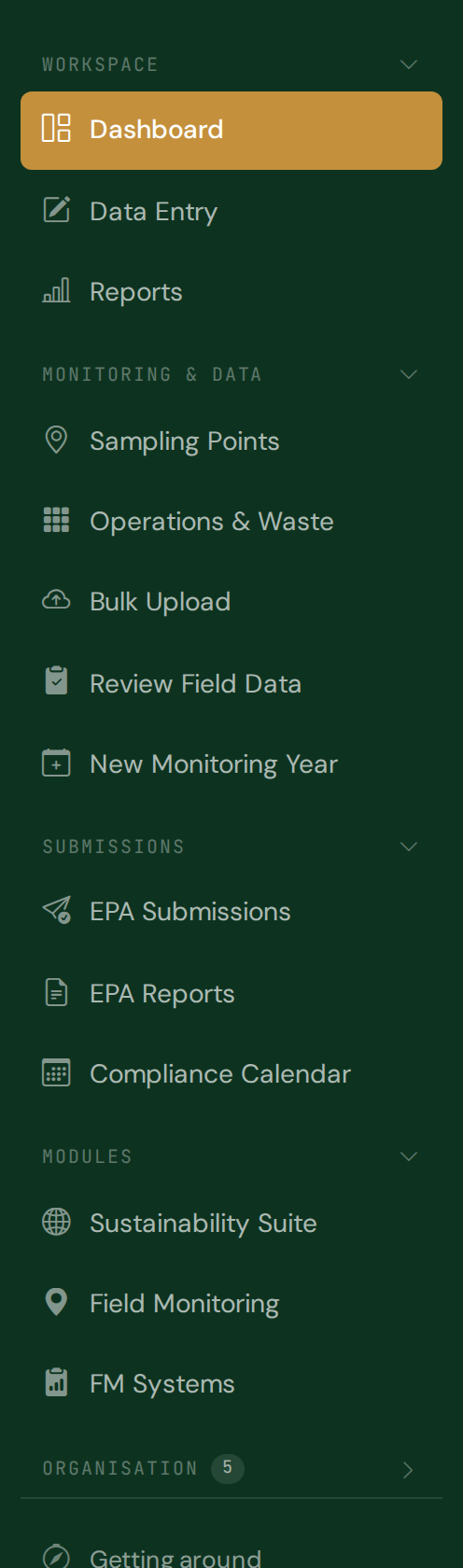The height and width of the screenshot is (1568, 463).
Task: Open Field Monitoring module
Action: (231, 1303)
